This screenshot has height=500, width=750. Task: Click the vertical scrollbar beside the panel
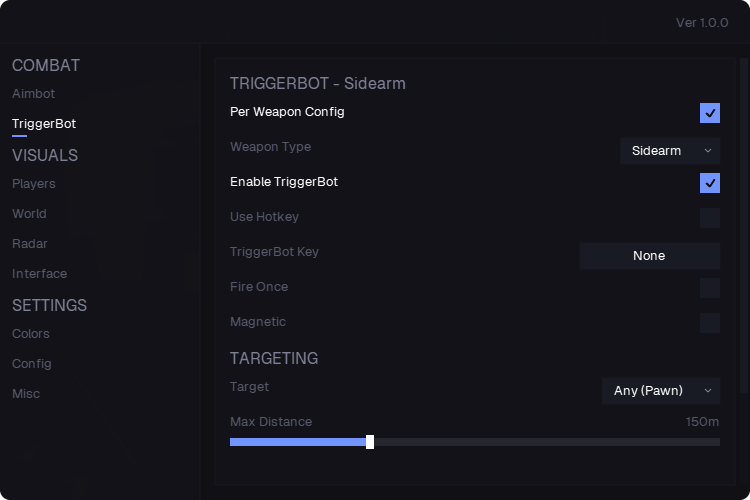tap(744, 225)
